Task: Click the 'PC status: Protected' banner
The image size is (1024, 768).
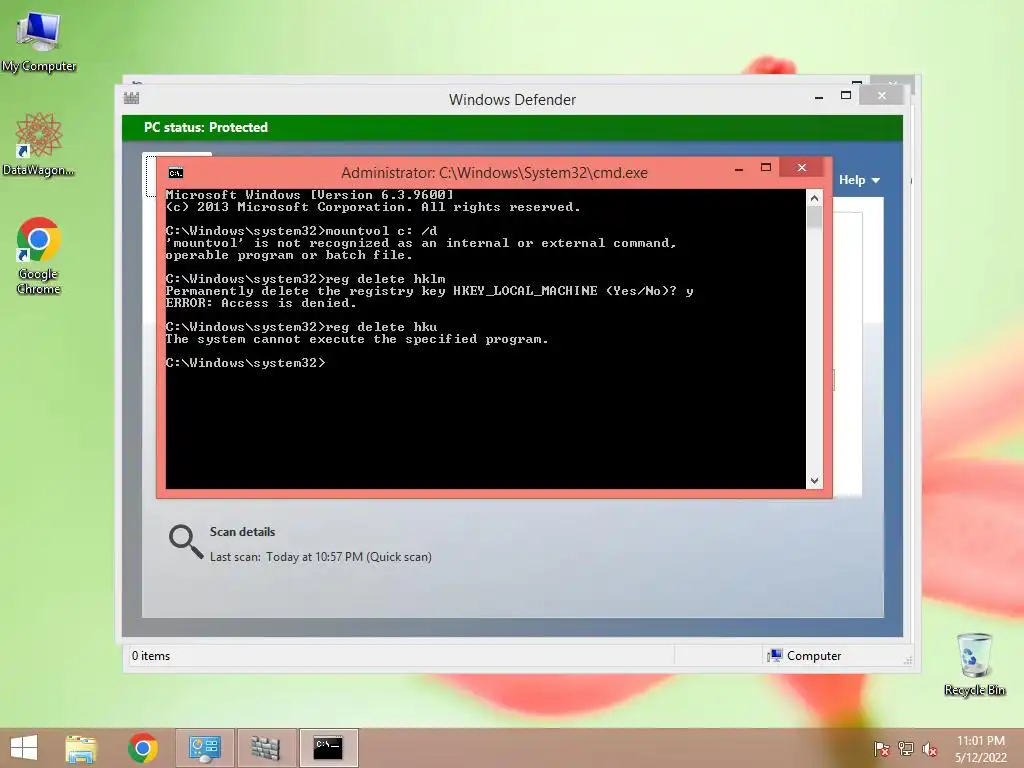Action: (x=512, y=127)
